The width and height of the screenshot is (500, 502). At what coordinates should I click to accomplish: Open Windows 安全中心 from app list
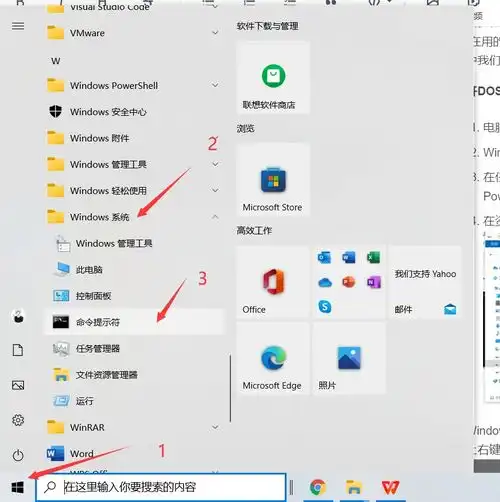[135, 112]
